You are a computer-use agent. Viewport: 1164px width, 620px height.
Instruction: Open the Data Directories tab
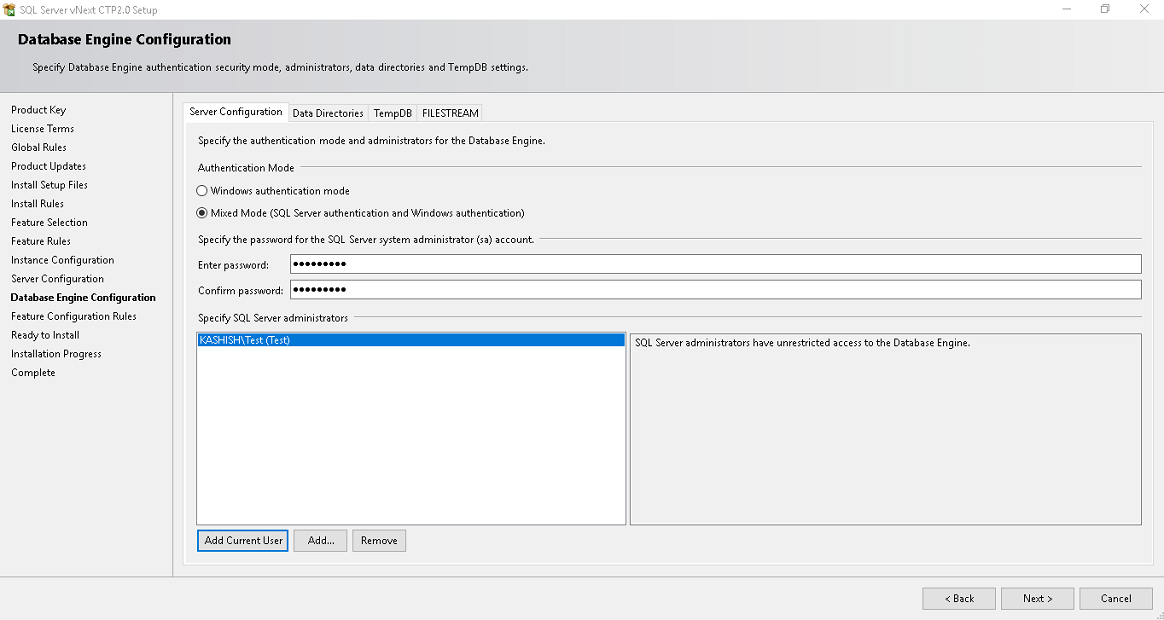click(x=327, y=113)
